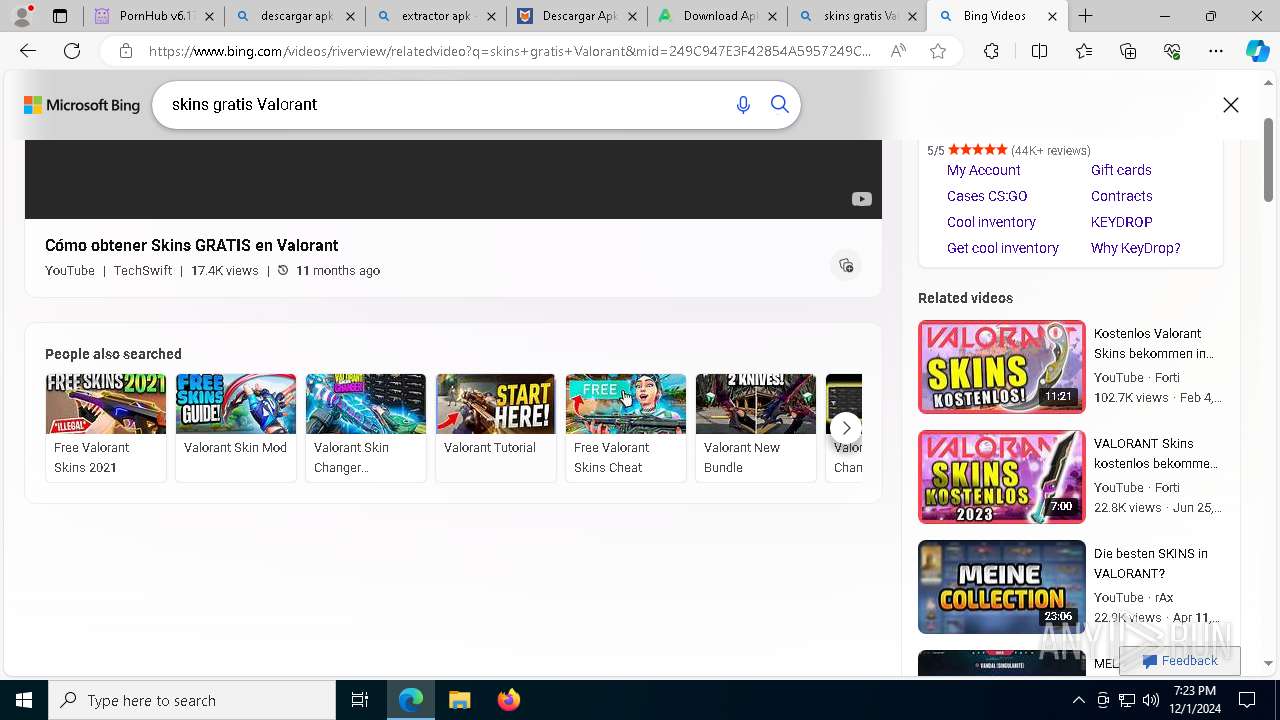This screenshot has height=720, width=1280.
Task: Open the Feedback button
Action: click(1180, 661)
